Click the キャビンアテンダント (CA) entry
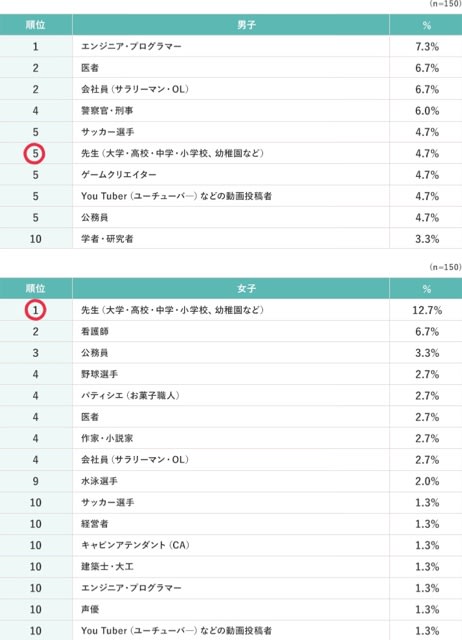 click(x=135, y=545)
